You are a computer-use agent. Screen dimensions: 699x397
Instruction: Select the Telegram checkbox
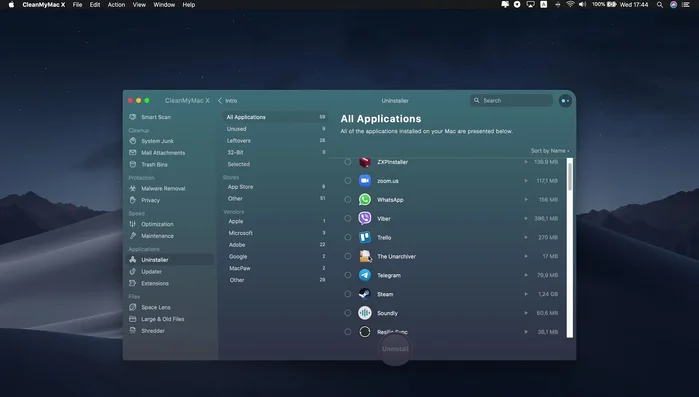click(x=348, y=275)
